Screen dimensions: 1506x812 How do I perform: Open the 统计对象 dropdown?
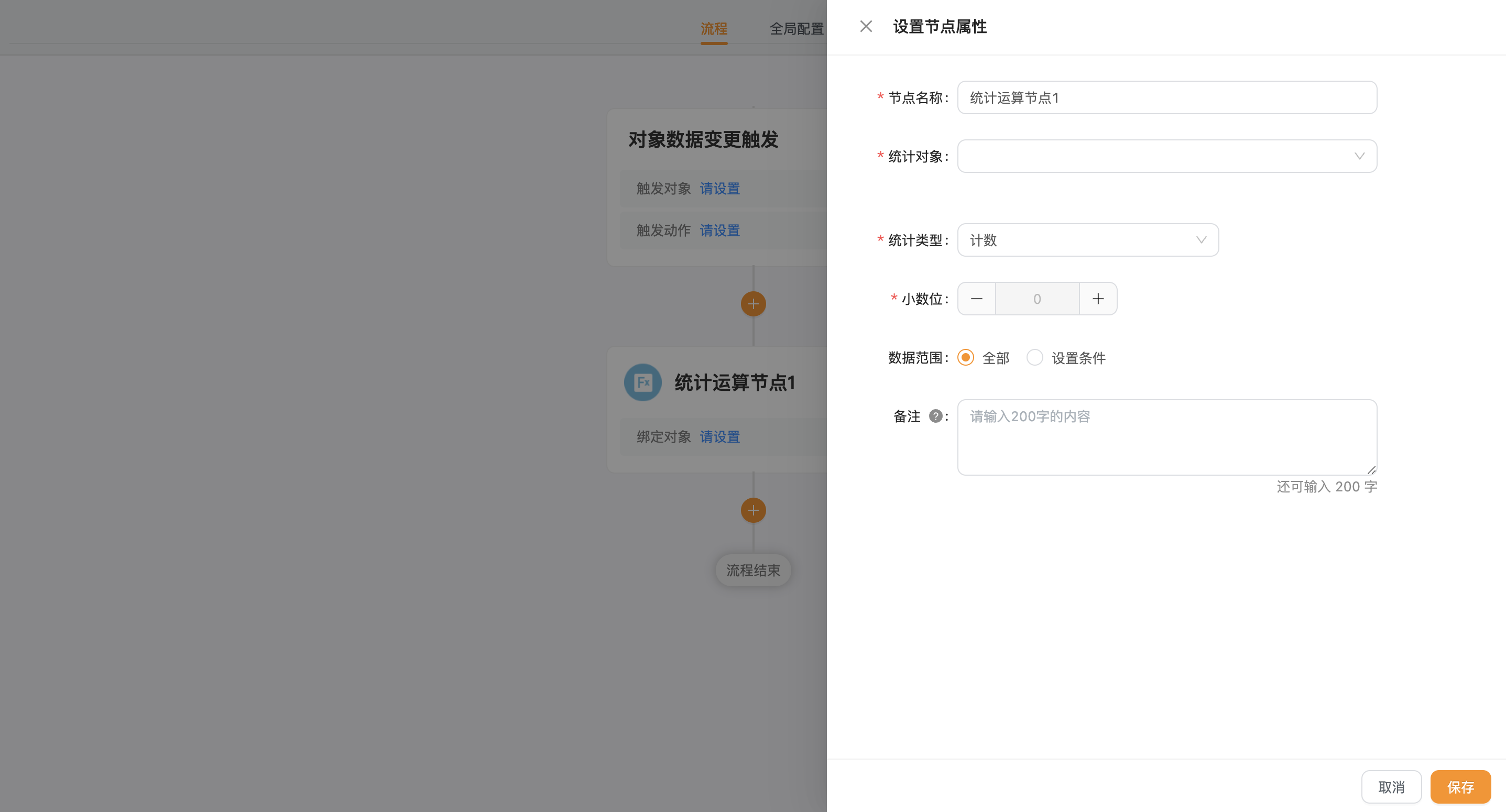[x=1167, y=156]
